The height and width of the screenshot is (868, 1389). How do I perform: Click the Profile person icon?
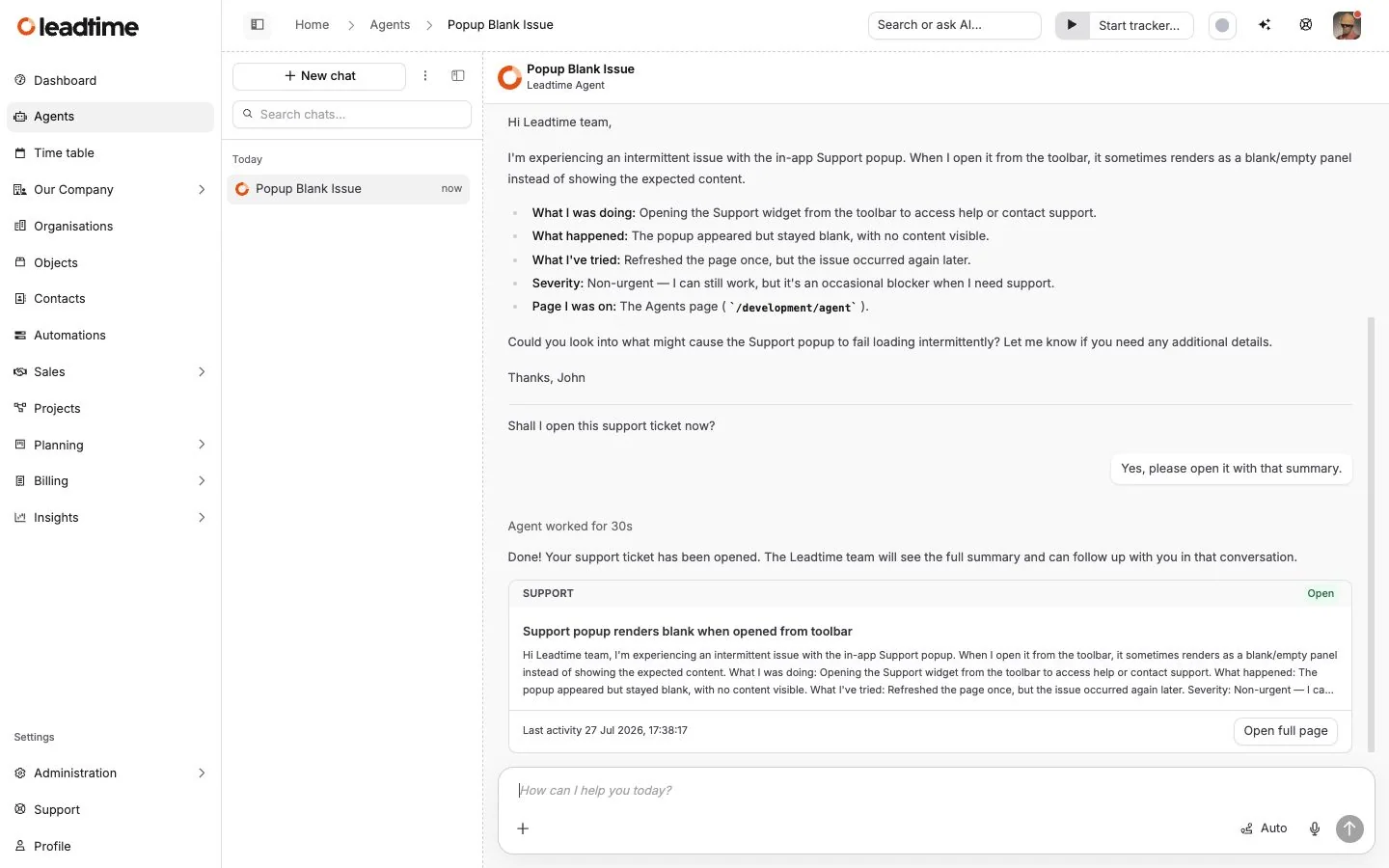(20, 846)
